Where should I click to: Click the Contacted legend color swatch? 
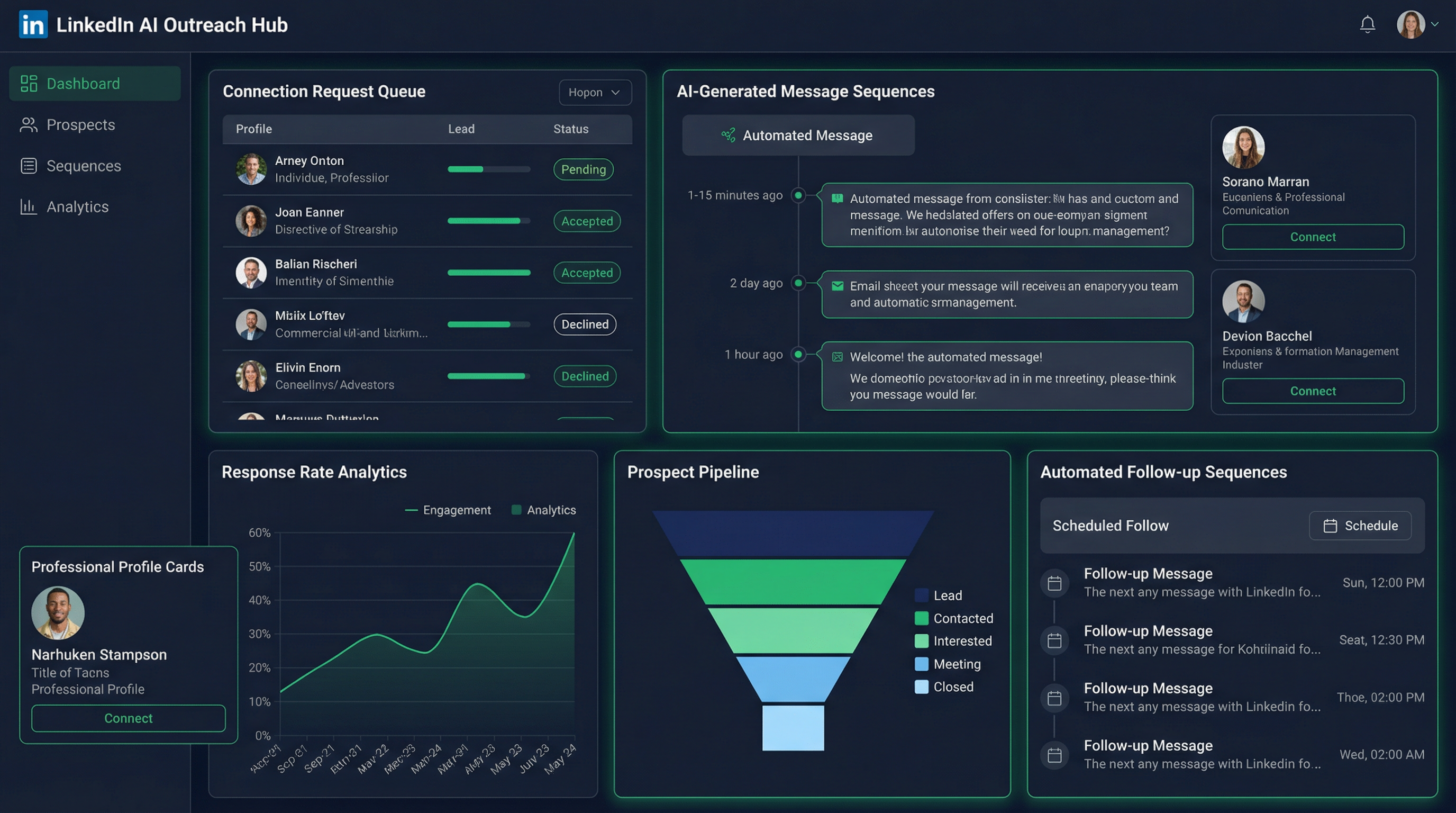pos(921,618)
